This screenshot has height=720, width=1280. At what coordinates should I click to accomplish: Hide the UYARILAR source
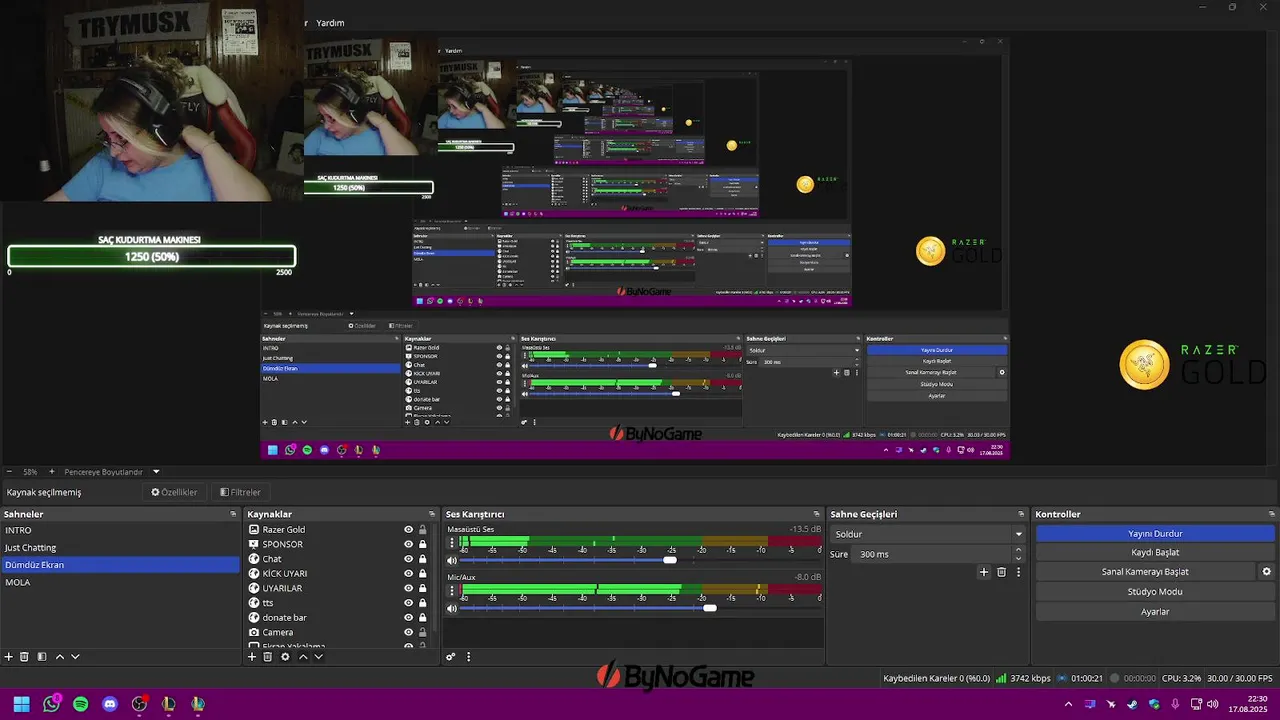tap(408, 588)
